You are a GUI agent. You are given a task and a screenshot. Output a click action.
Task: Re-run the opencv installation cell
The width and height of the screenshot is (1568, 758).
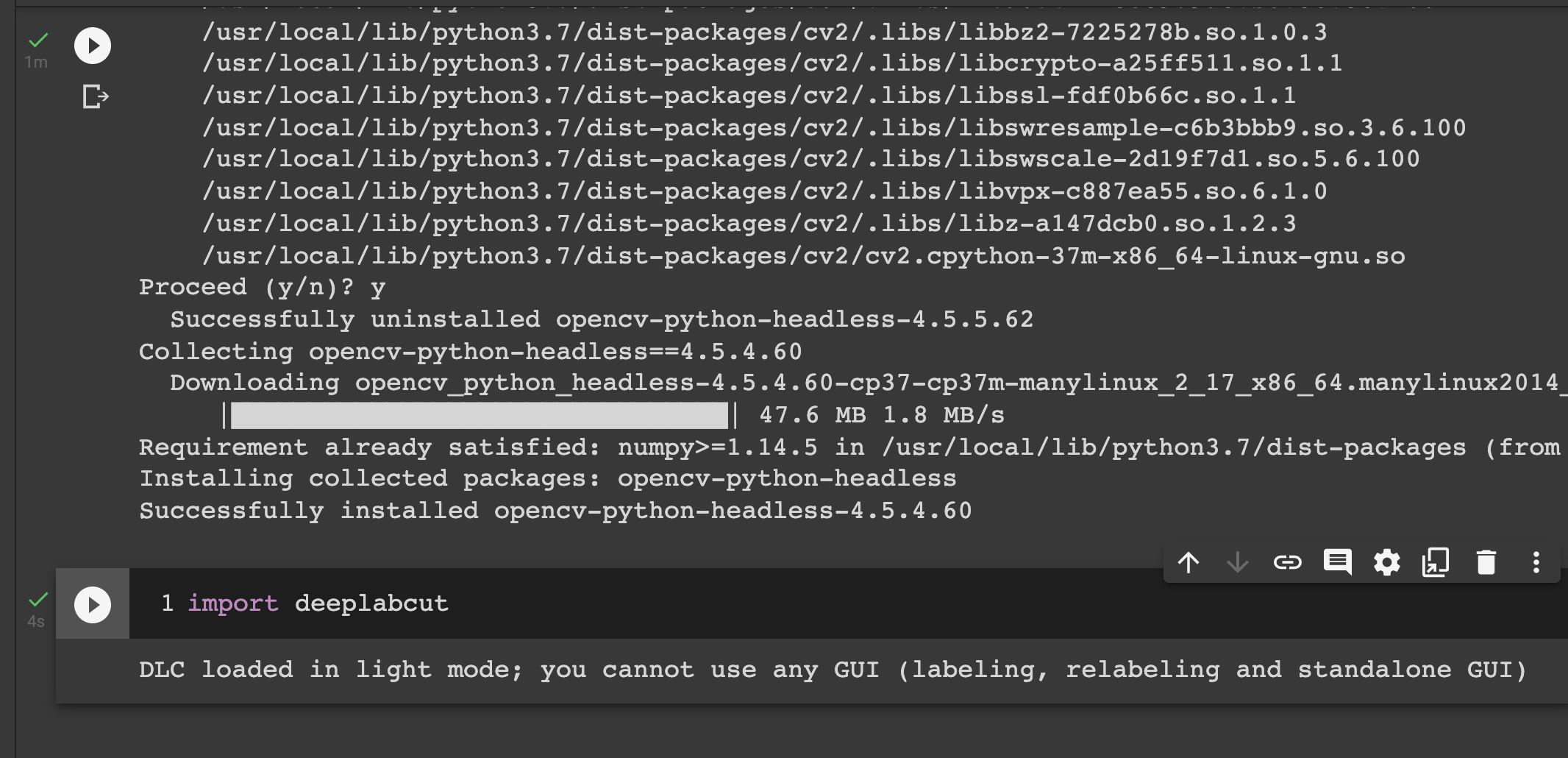pos(91,46)
